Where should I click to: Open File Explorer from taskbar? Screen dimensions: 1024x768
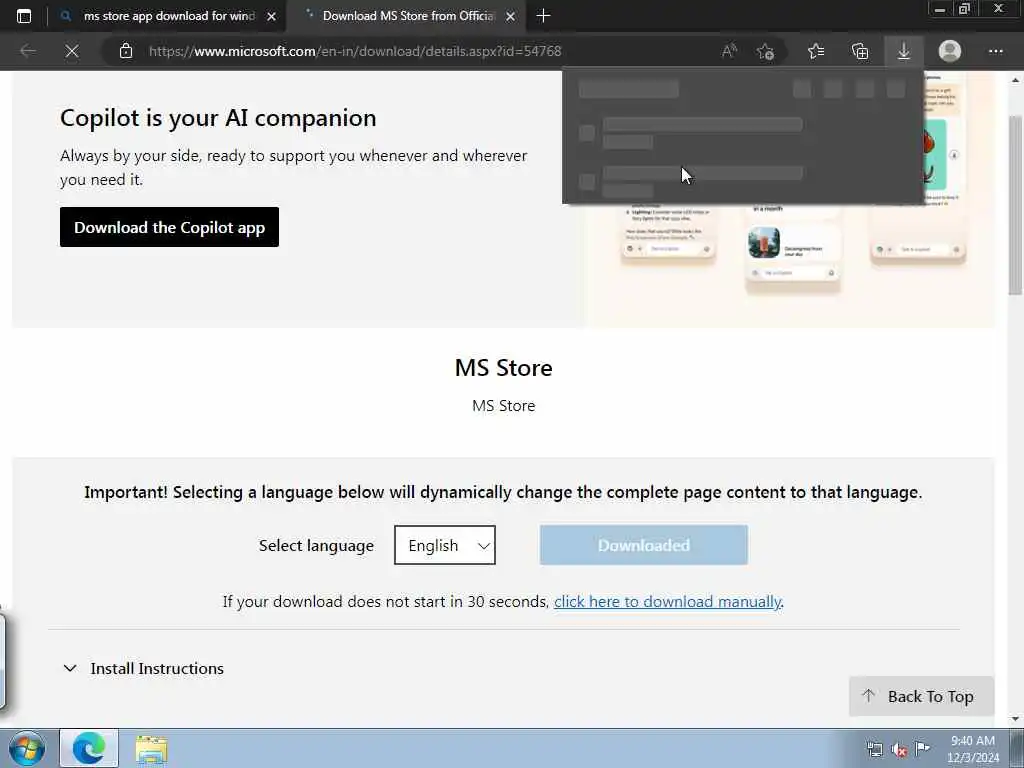(x=152, y=750)
